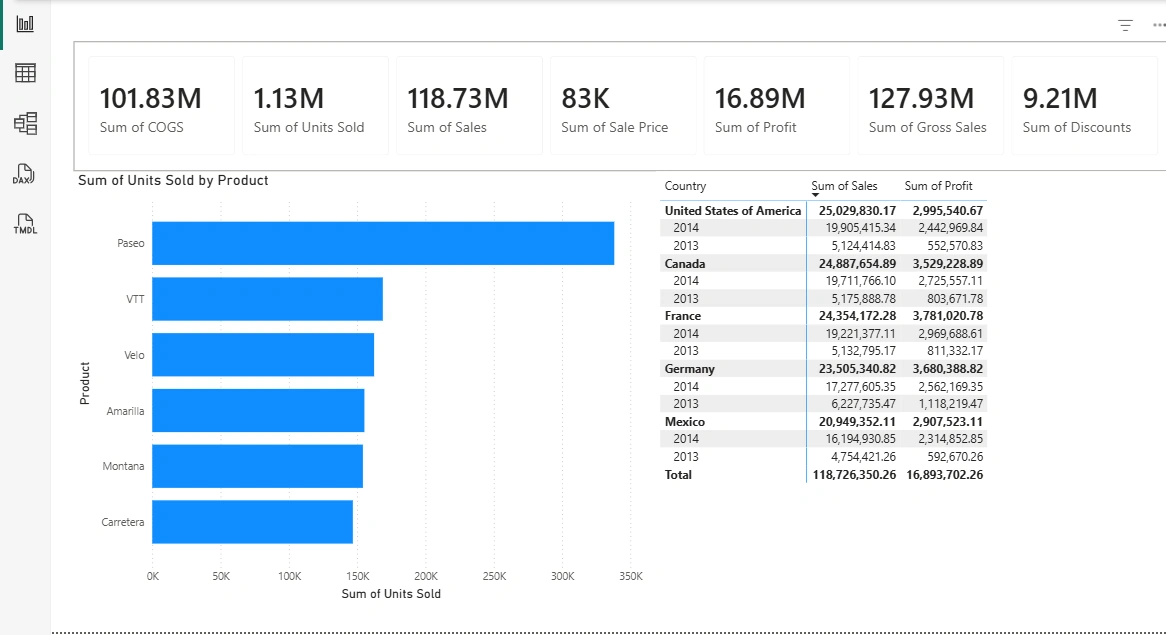This screenshot has width=1166, height=635.
Task: Select the 1.13M Sum of Units Sold card
Action: point(315,106)
